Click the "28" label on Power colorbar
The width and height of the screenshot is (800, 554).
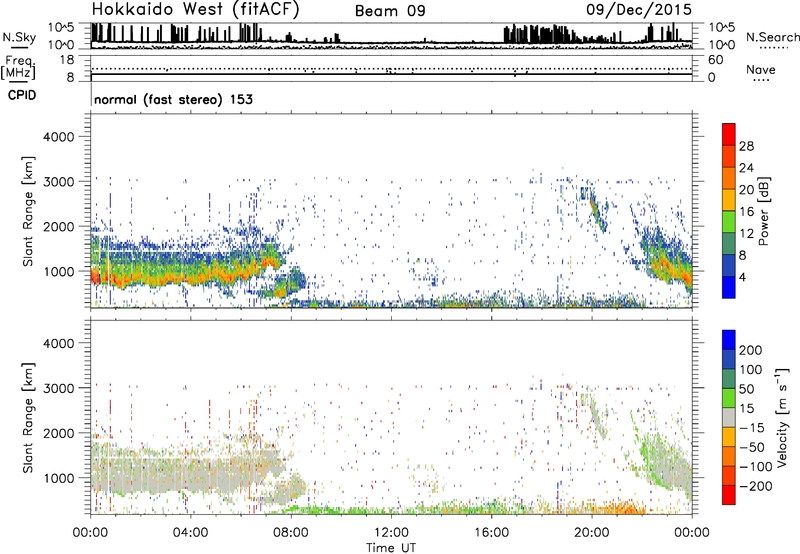[746, 146]
